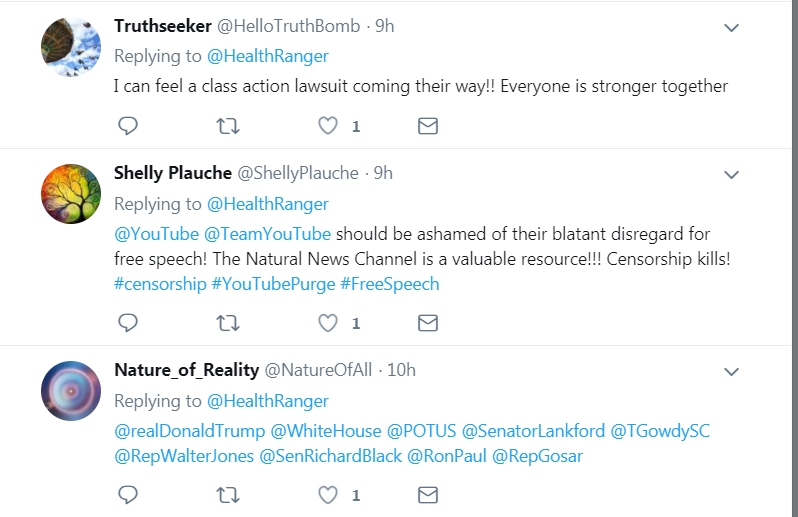Open the dropdown arrow on Shelly Plauche's tweet

point(731,174)
